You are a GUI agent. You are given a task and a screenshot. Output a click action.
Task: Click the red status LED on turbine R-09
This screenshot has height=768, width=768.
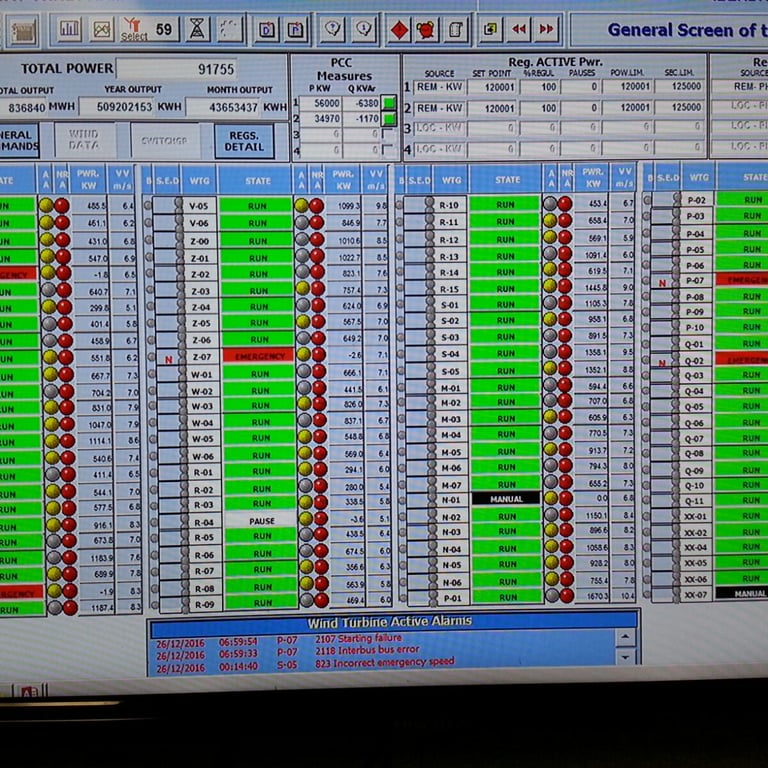(321, 600)
